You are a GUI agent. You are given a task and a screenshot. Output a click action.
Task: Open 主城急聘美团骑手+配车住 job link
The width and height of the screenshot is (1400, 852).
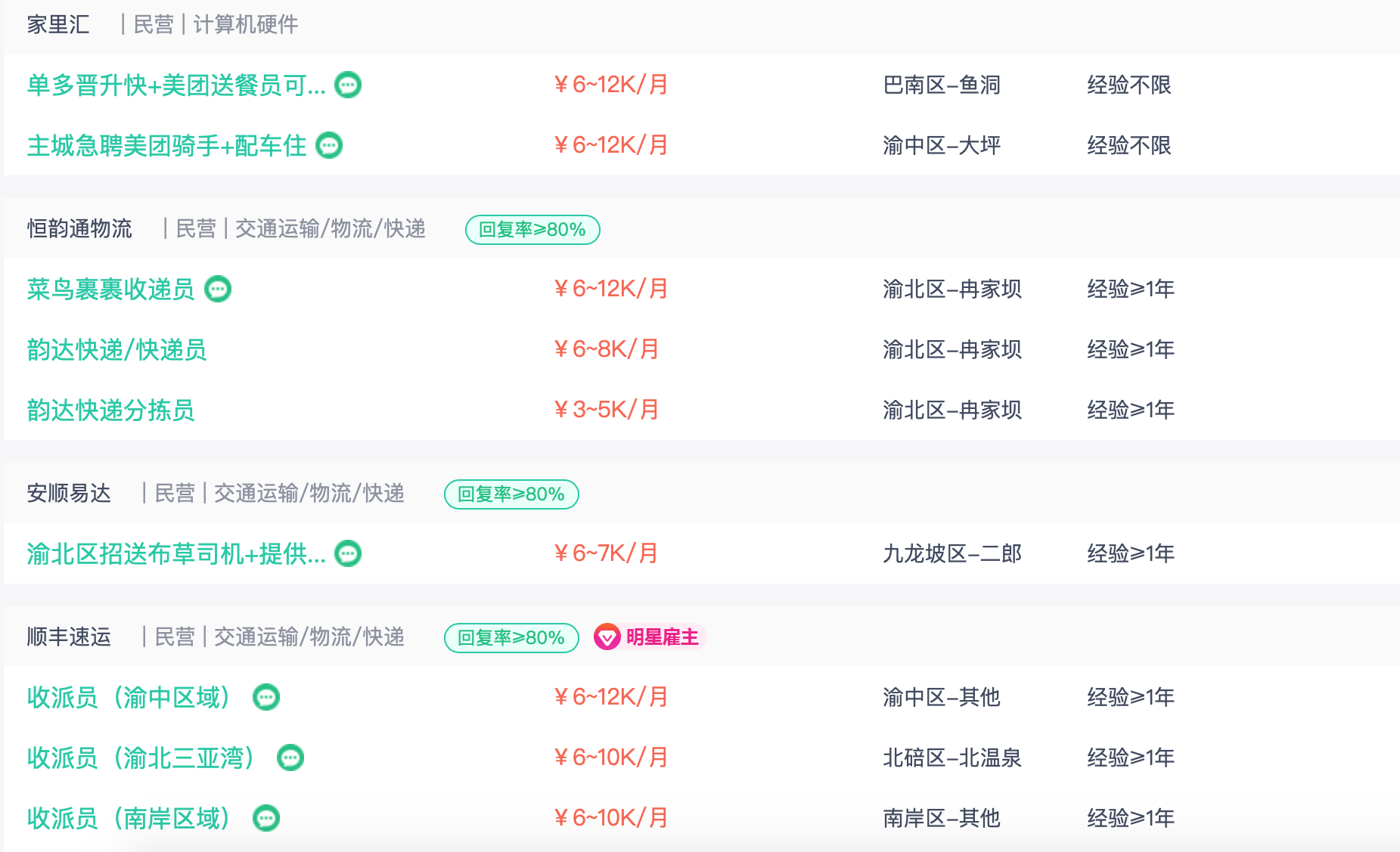166,145
